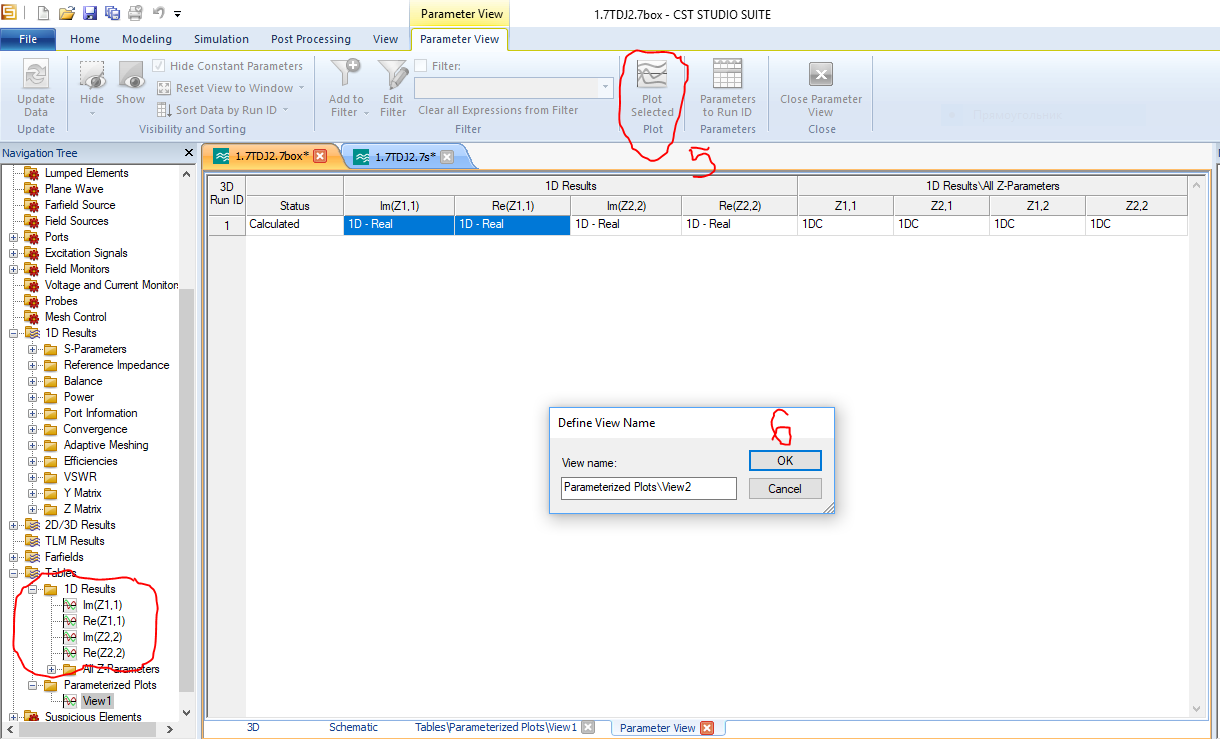Image resolution: width=1220 pixels, height=739 pixels.
Task: Click the Open folder icon in quick access toolbar
Action: tap(67, 13)
